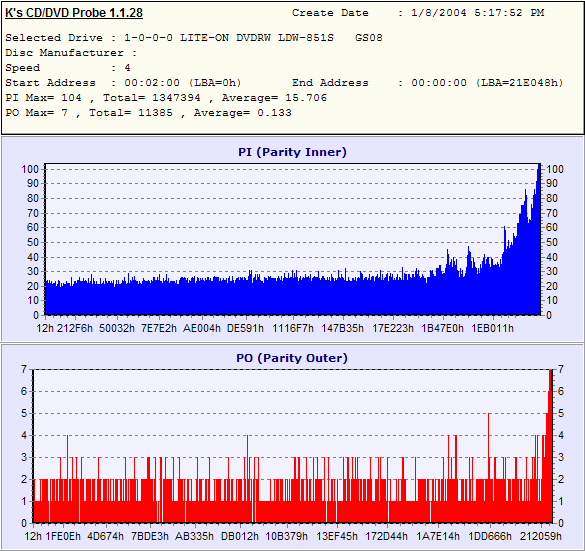
Task: Click the PO Max= 7 statistics line
Action: (148, 113)
